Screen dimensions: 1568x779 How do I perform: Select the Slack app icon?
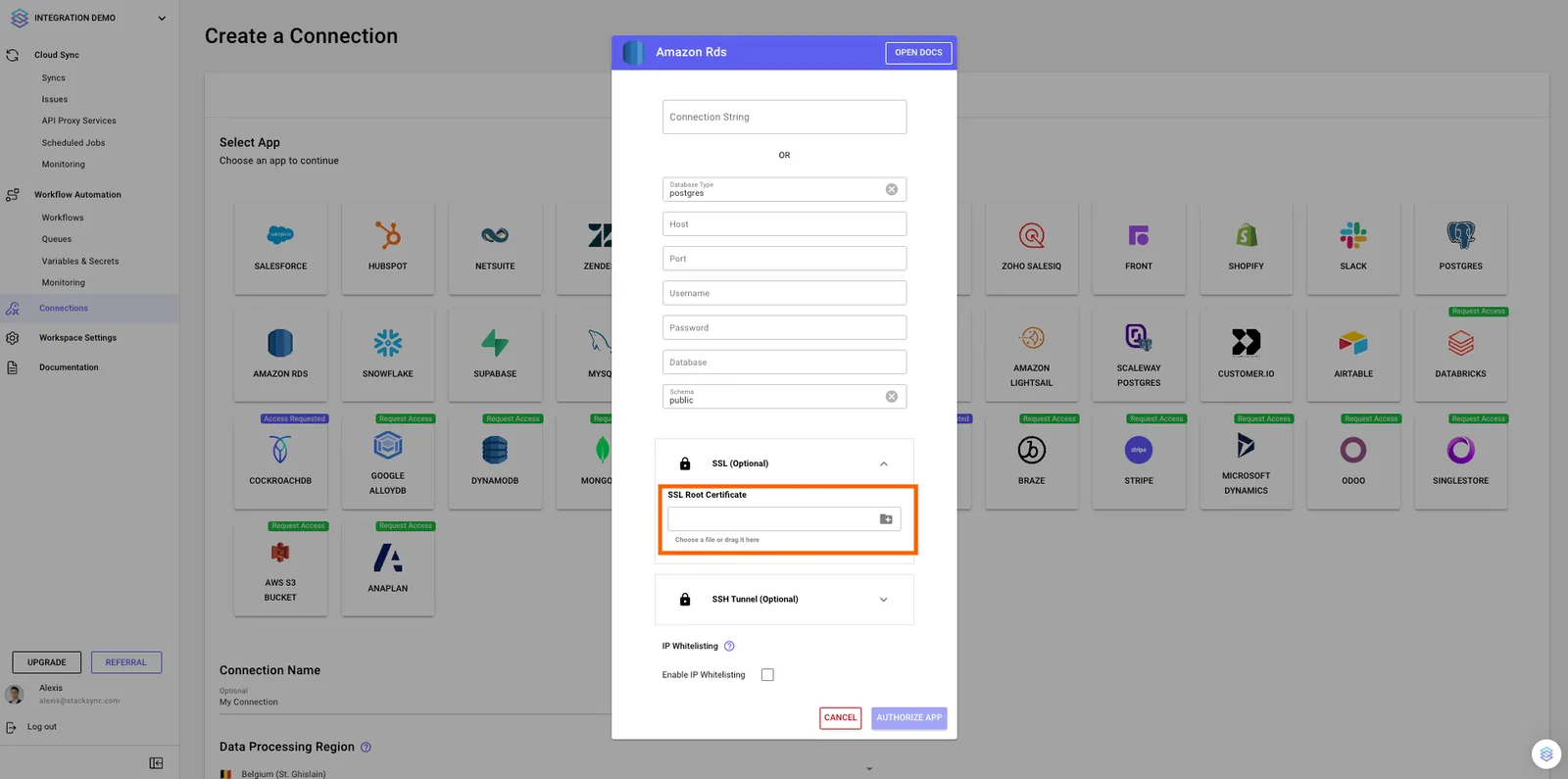[x=1353, y=235]
